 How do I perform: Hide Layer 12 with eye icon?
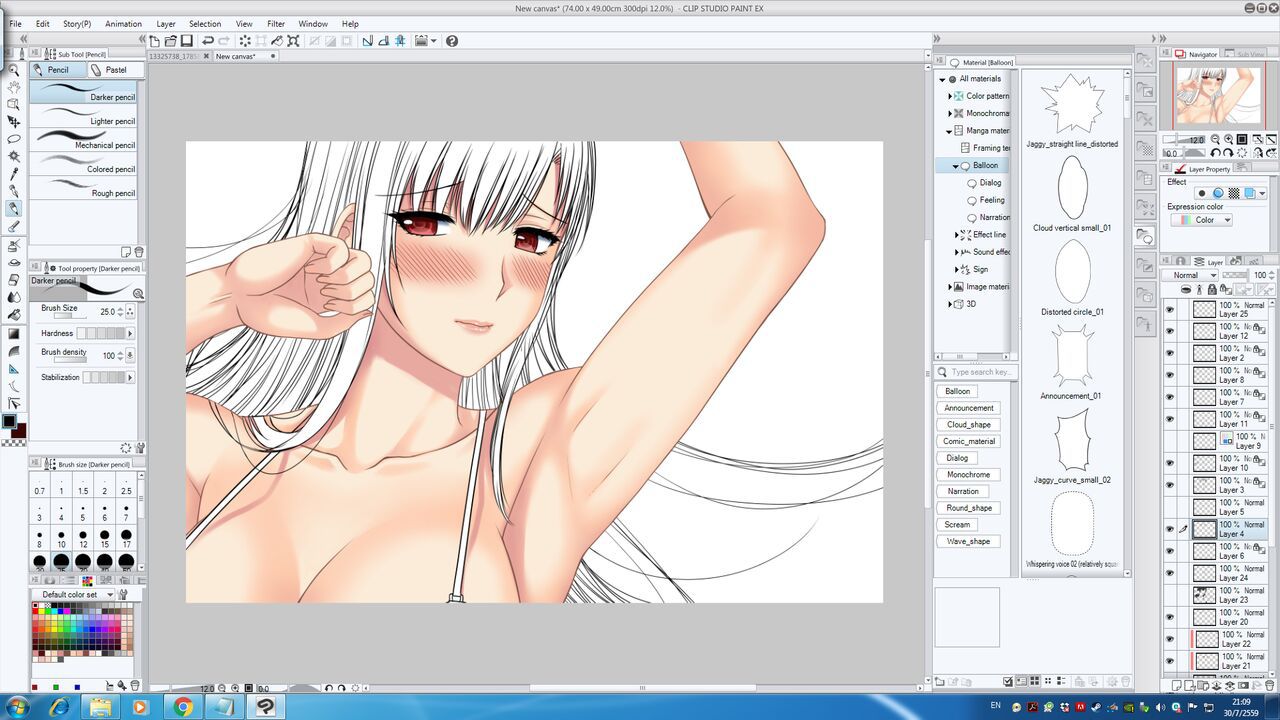(x=1169, y=332)
